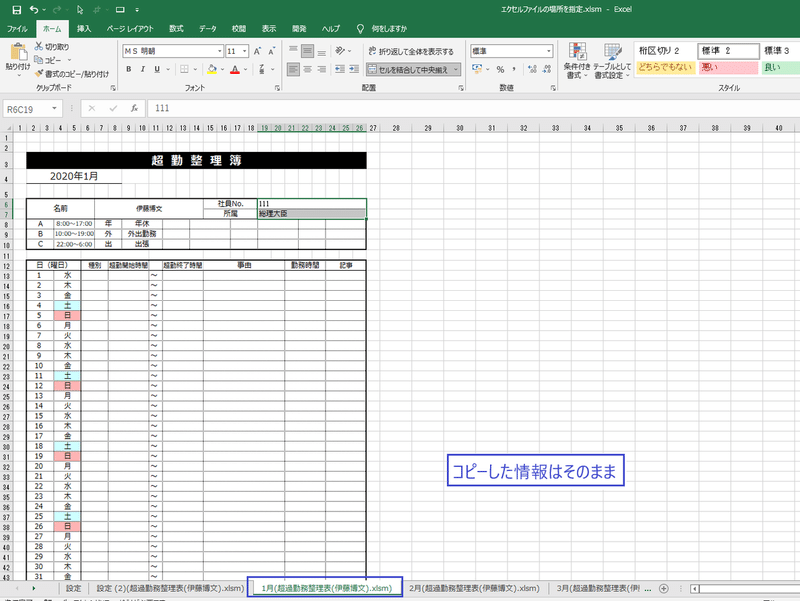Toggle align text left
Image resolution: width=800 pixels, height=601 pixels.
click(293, 69)
